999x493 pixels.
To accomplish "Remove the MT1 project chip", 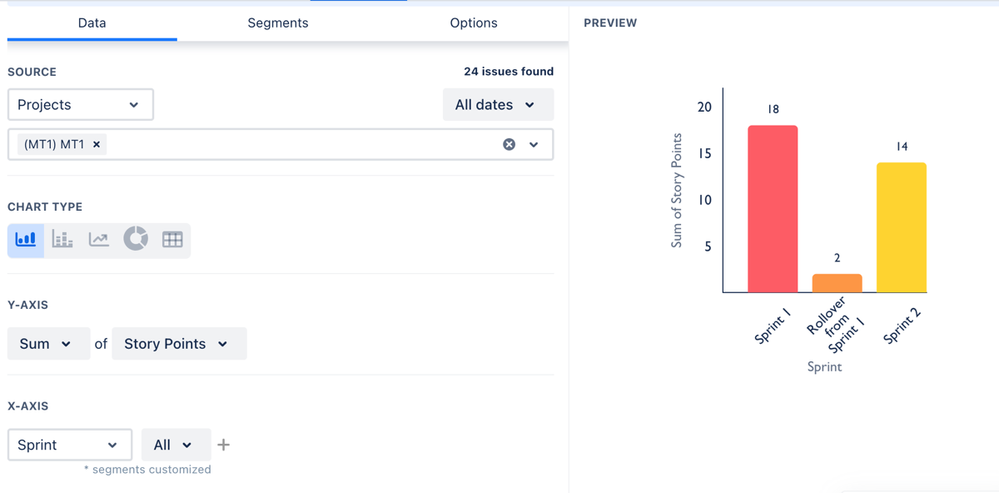I will click(96, 145).
